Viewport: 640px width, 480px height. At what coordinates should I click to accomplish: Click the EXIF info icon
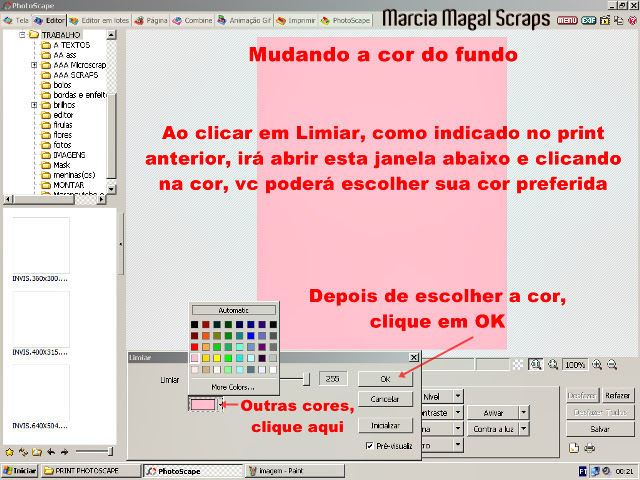point(588,20)
